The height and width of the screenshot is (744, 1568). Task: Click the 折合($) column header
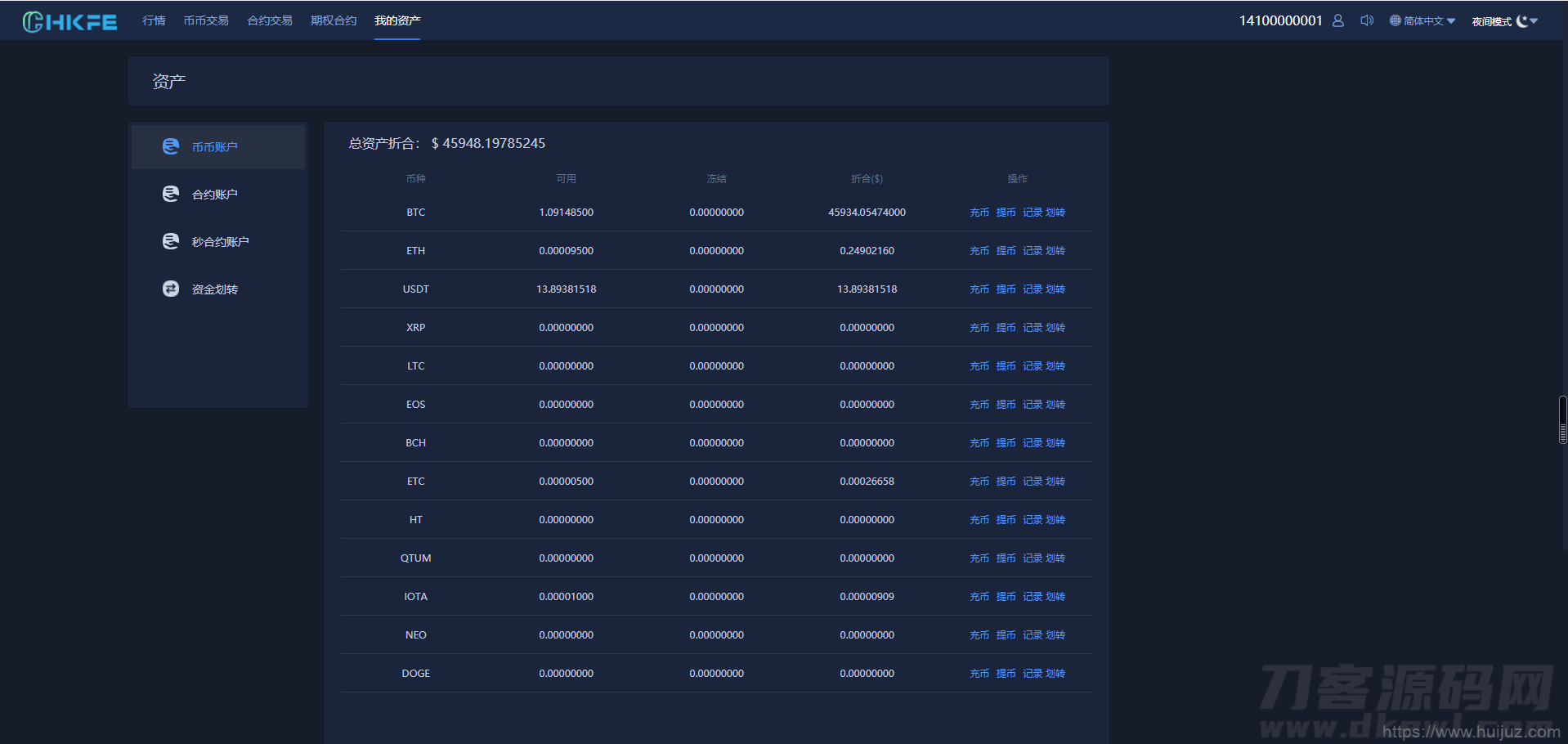click(x=867, y=179)
